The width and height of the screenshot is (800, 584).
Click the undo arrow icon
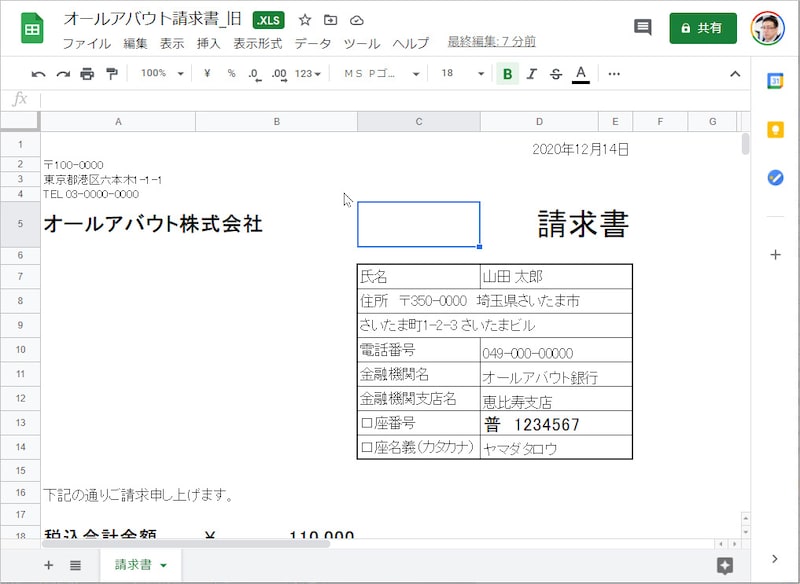pos(39,74)
